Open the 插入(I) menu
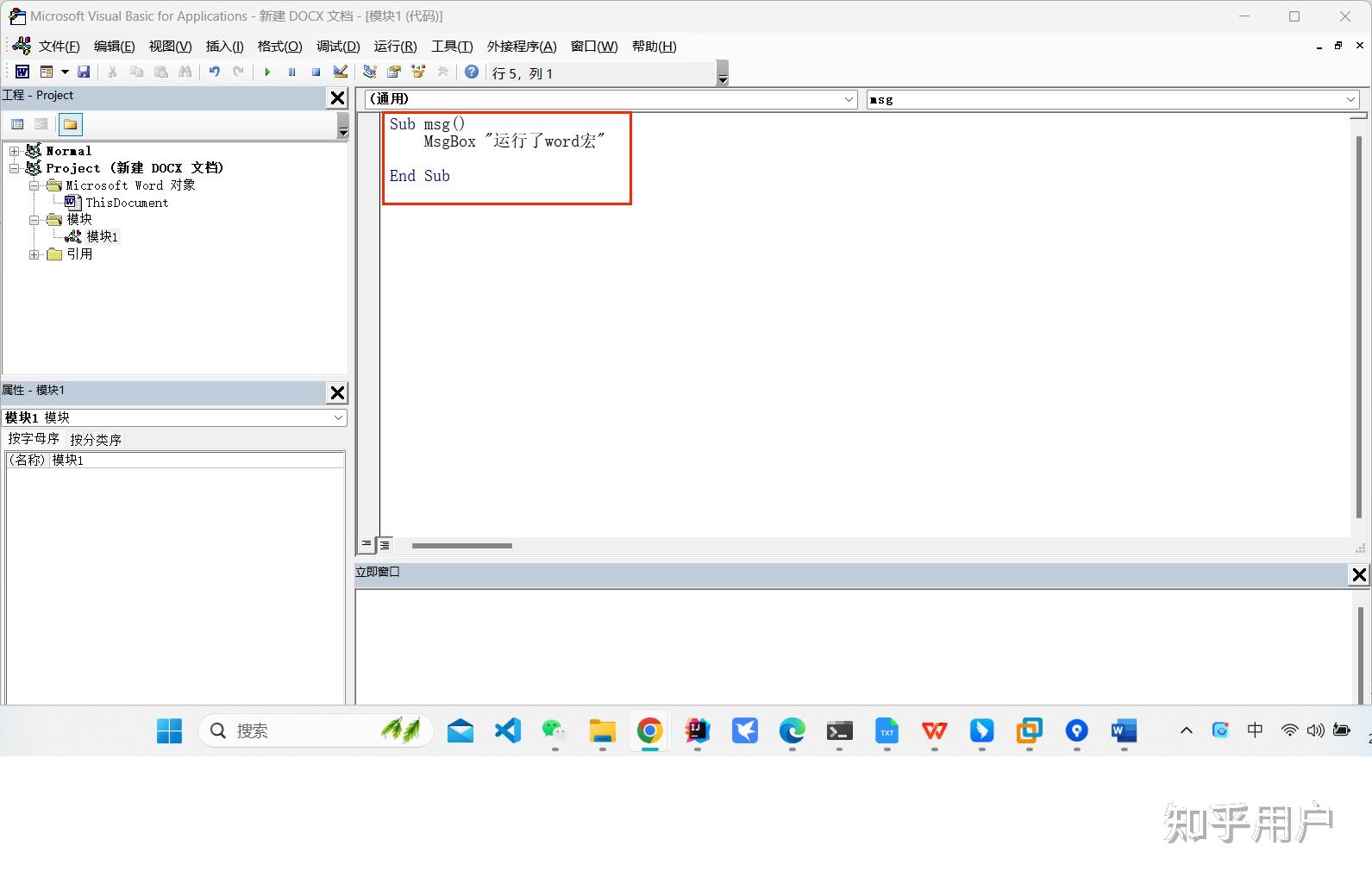This screenshot has width=1372, height=871. (x=224, y=47)
